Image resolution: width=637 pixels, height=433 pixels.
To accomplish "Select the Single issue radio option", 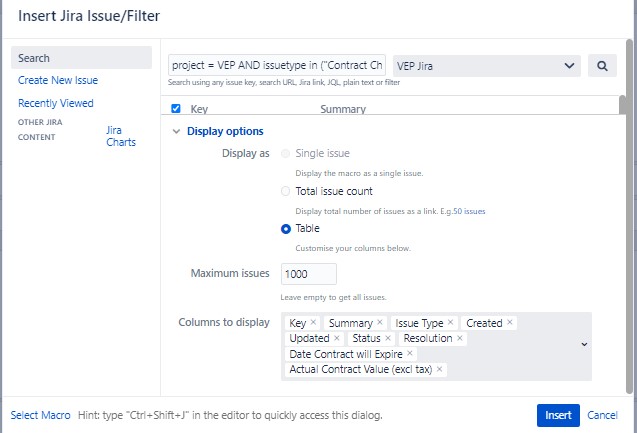I will tap(286, 154).
